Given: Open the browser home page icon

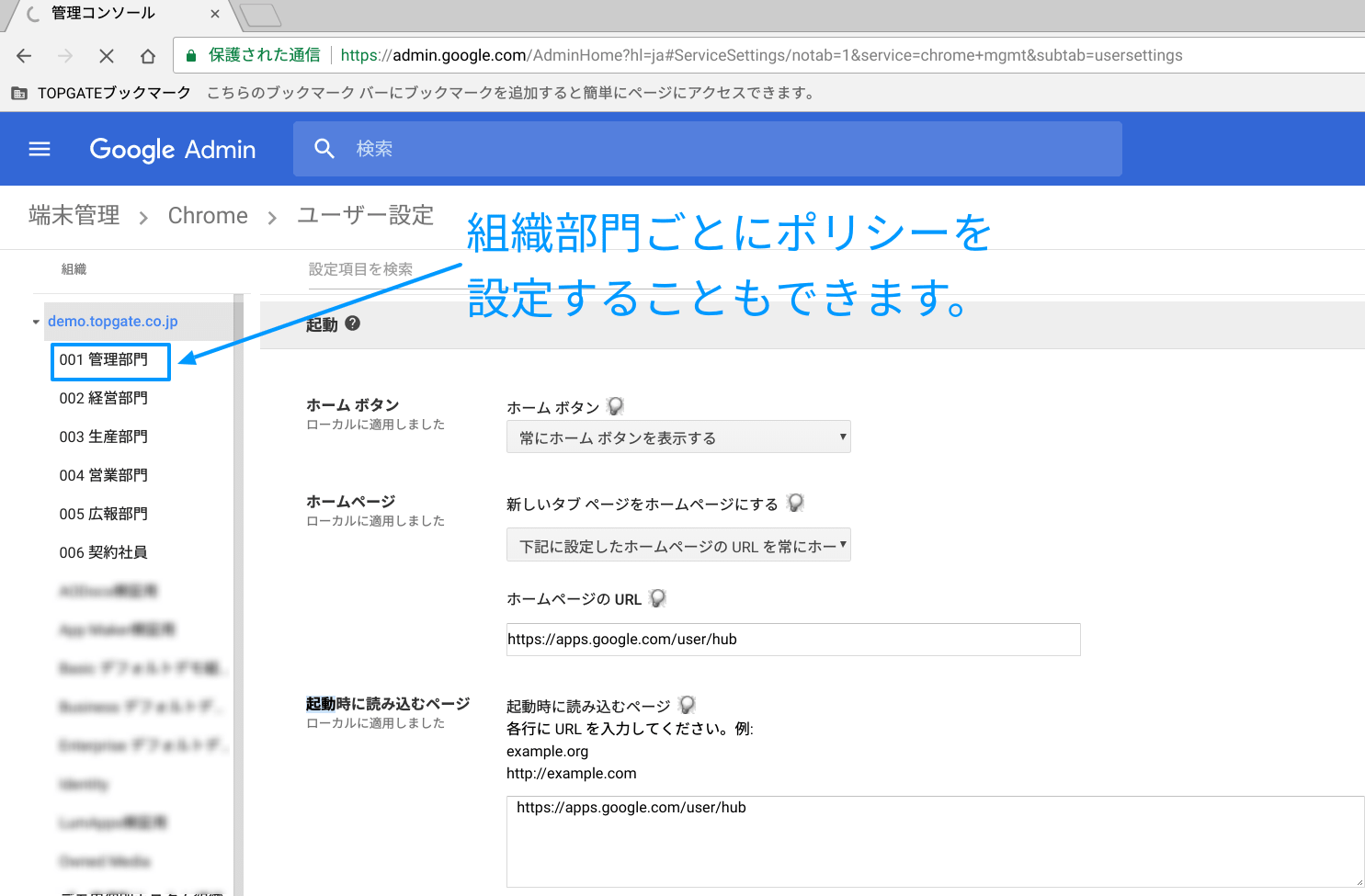Looking at the screenshot, I should (148, 56).
